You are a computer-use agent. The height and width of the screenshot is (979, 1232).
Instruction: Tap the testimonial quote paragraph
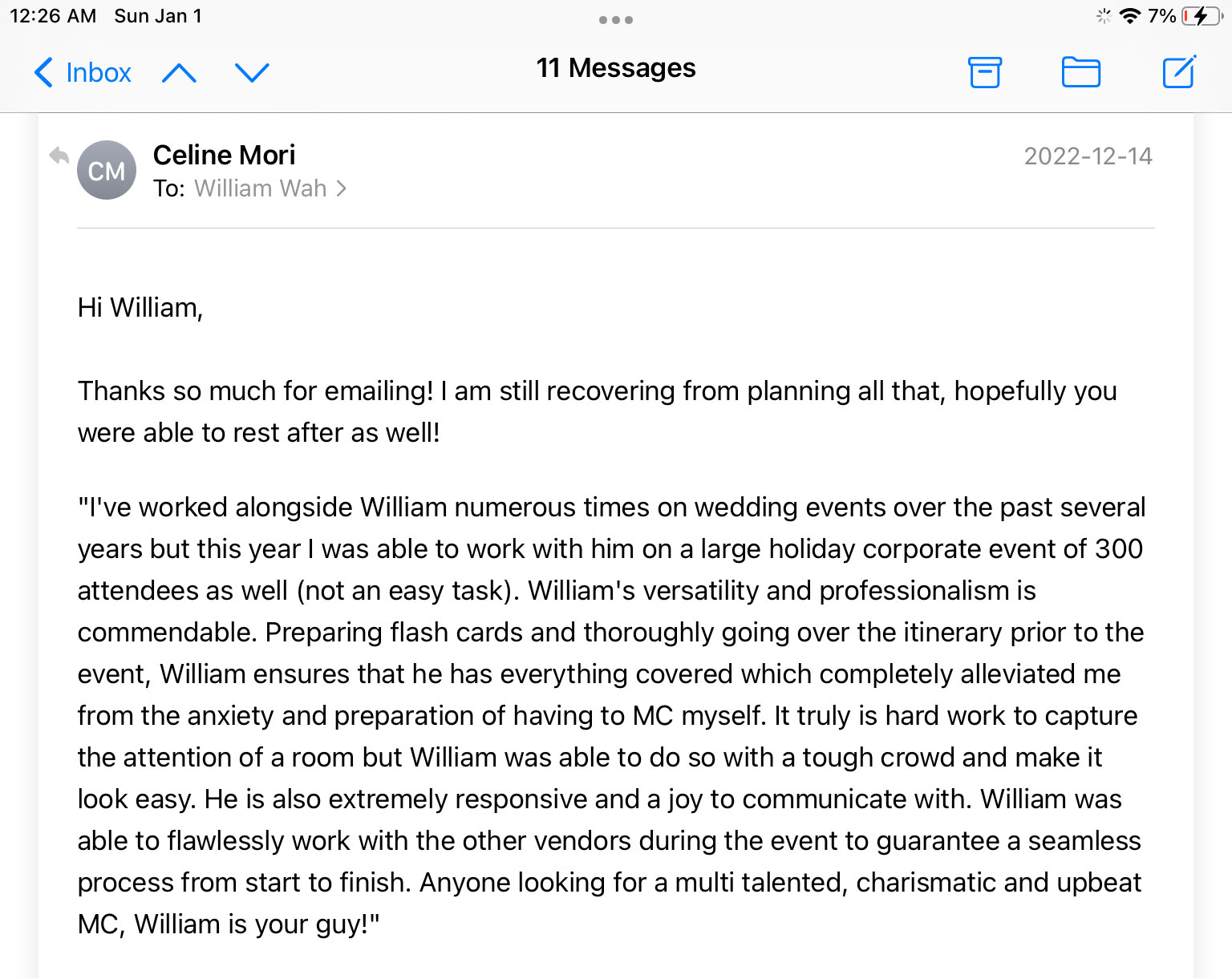(x=610, y=715)
